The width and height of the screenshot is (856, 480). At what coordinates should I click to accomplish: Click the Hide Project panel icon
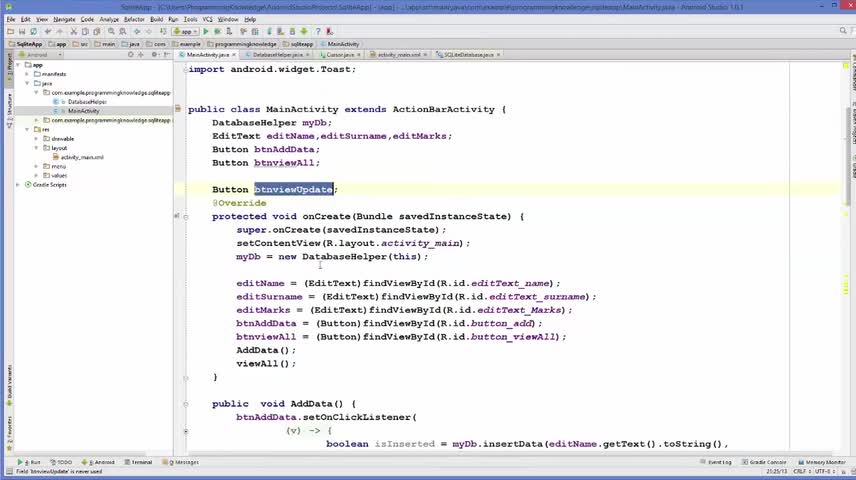click(167, 55)
